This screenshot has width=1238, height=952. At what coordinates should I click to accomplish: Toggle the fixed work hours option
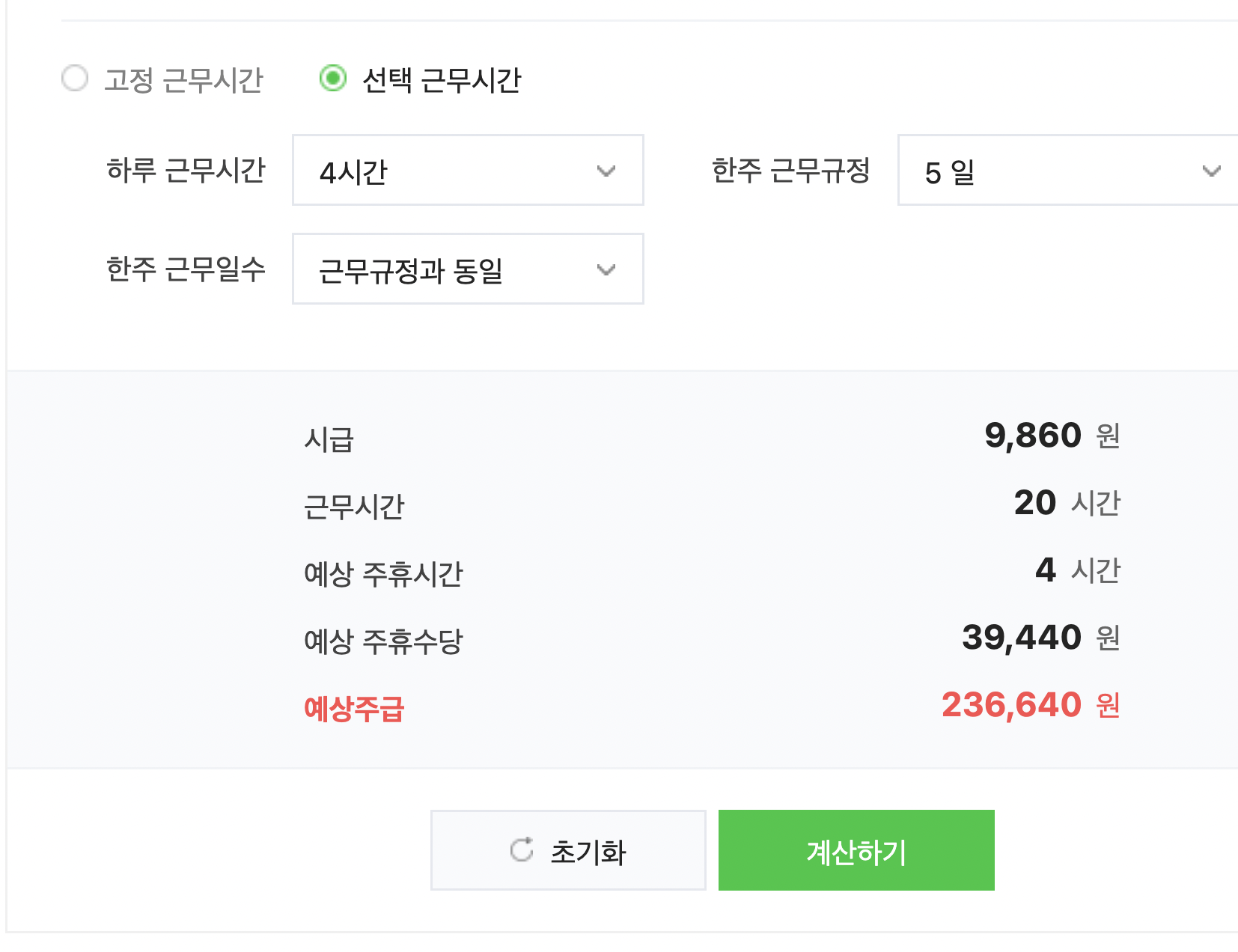click(75, 79)
